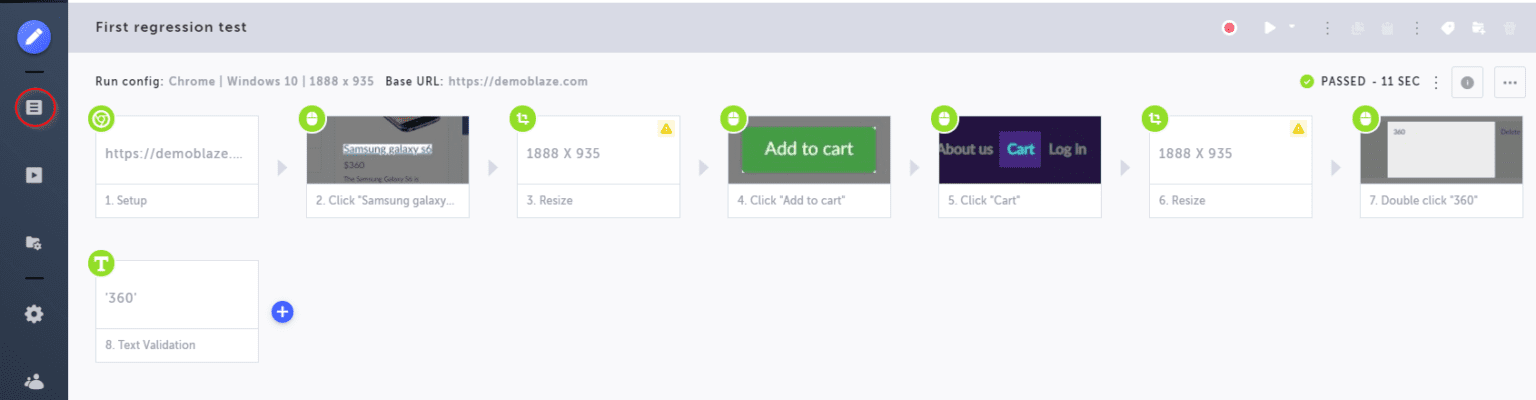Select step 5 Click "Cart" thumbnail
The width and height of the screenshot is (1536, 400).
[1020, 150]
